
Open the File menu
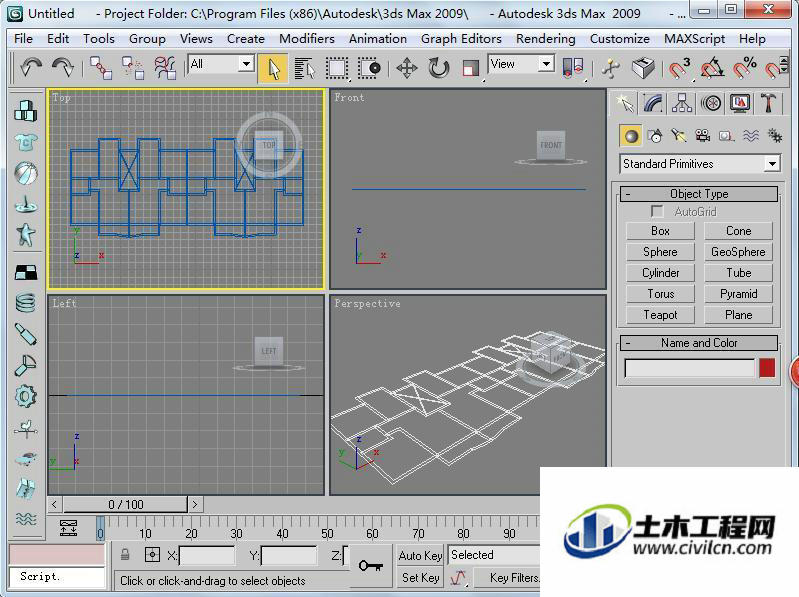point(23,39)
